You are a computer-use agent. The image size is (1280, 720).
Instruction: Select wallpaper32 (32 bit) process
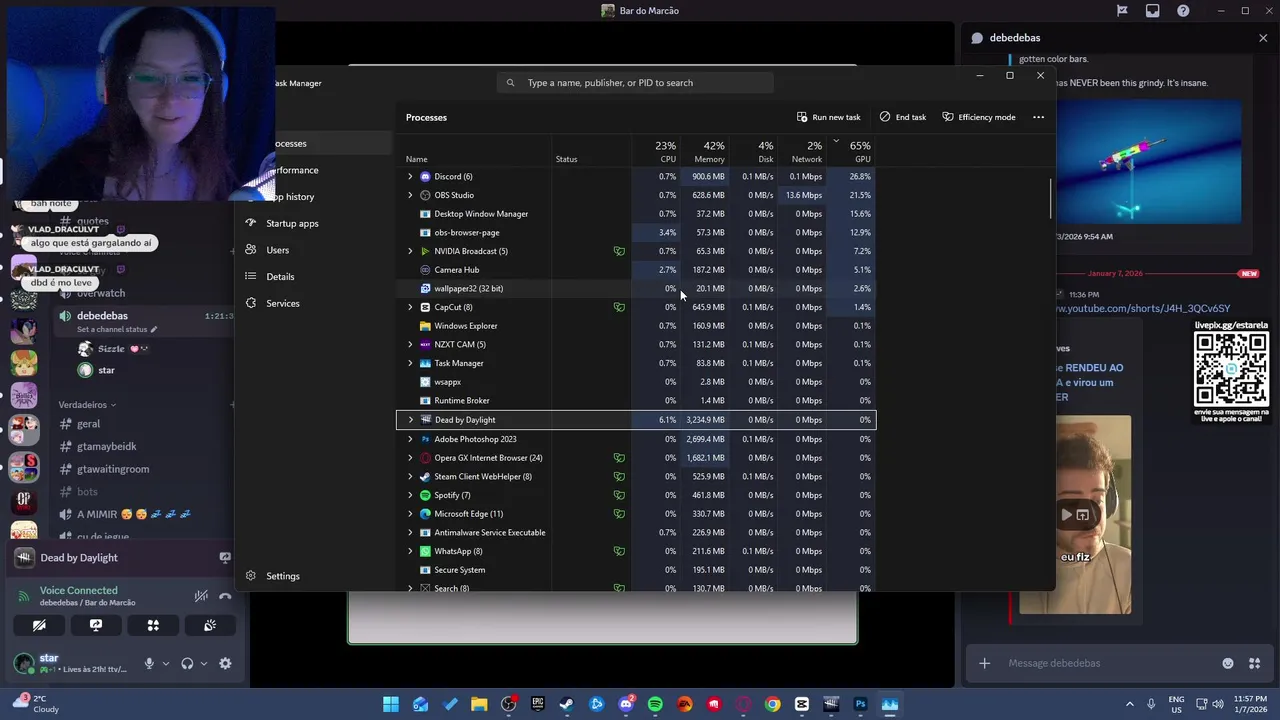(636, 288)
